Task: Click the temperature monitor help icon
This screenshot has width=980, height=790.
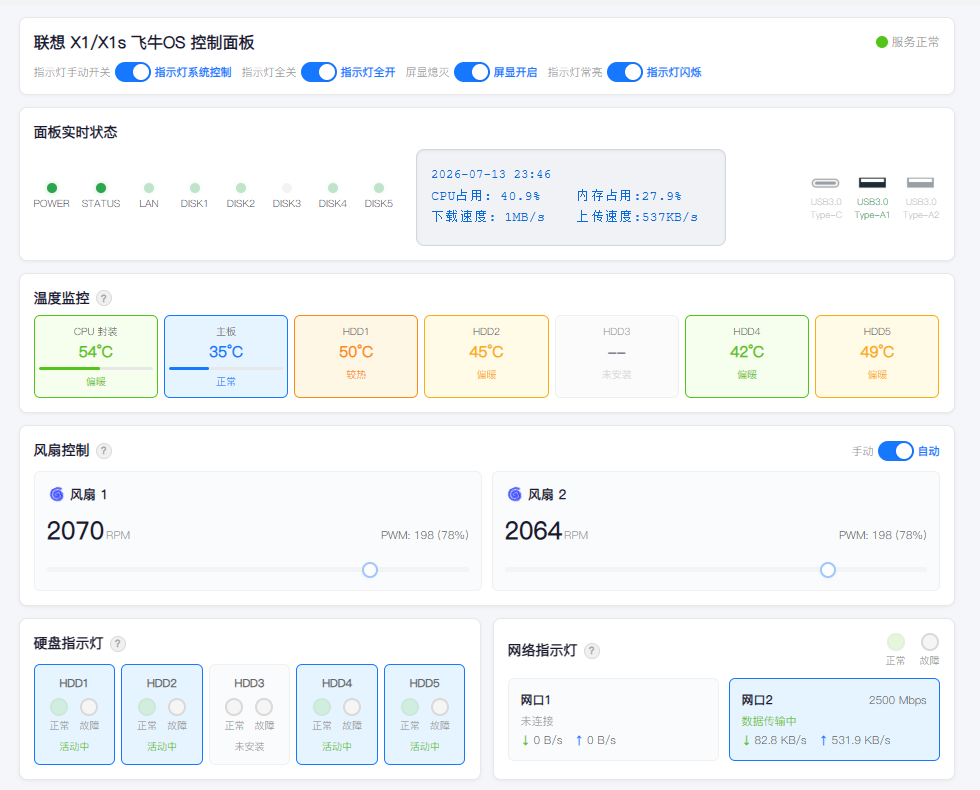Action: [x=104, y=299]
